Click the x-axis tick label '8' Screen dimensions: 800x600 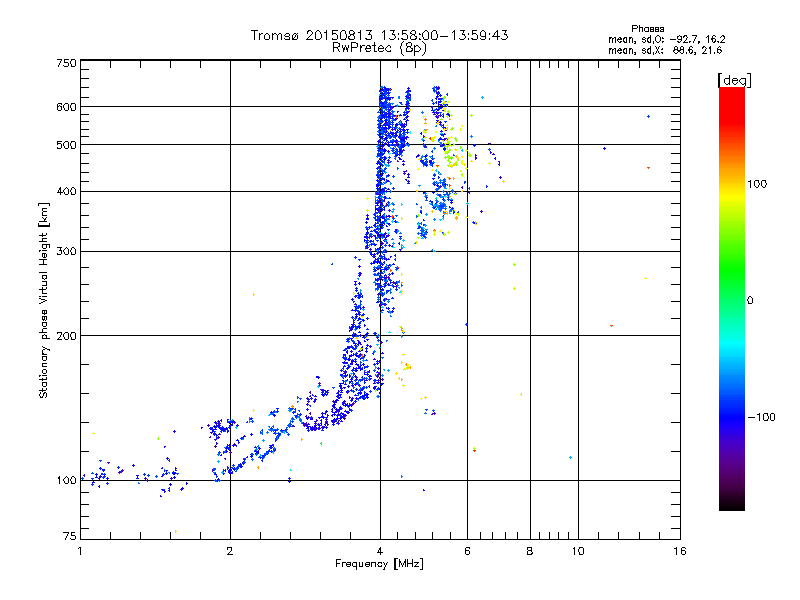530,551
